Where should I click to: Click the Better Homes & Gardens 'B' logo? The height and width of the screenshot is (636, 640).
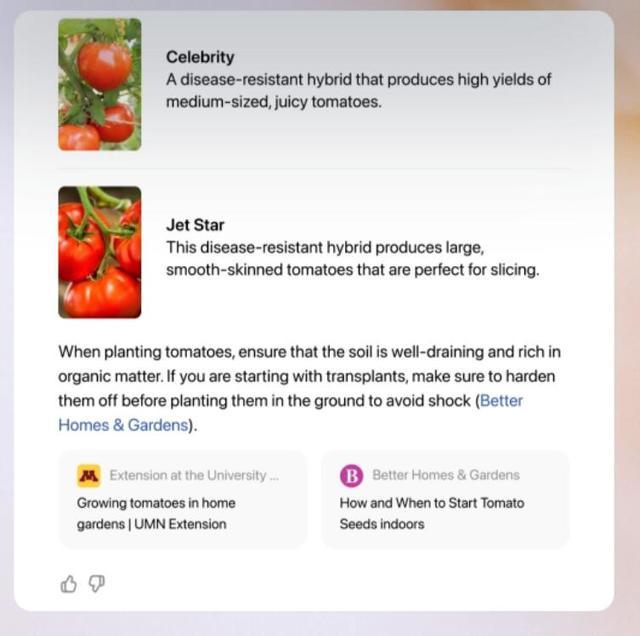coord(351,475)
